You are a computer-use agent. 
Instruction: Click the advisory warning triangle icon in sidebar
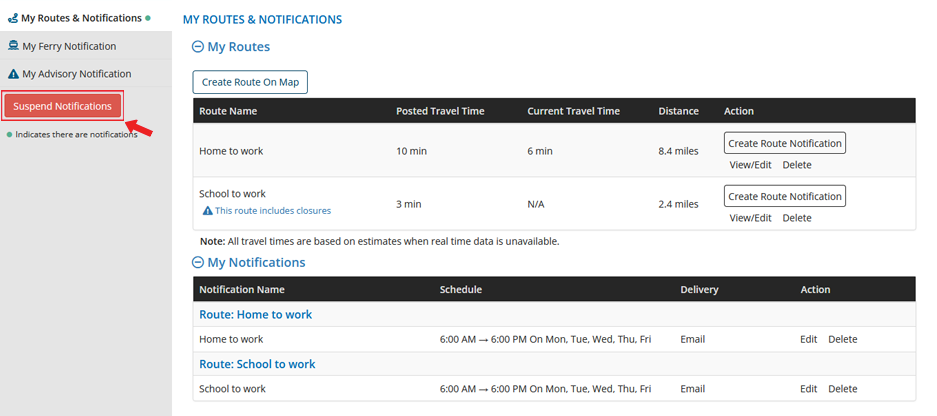click(x=13, y=74)
